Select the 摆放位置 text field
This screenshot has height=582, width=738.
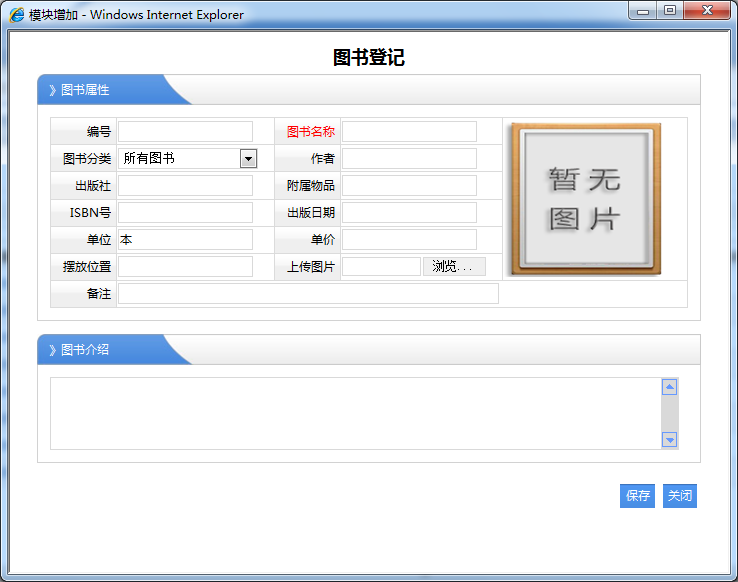coord(185,267)
